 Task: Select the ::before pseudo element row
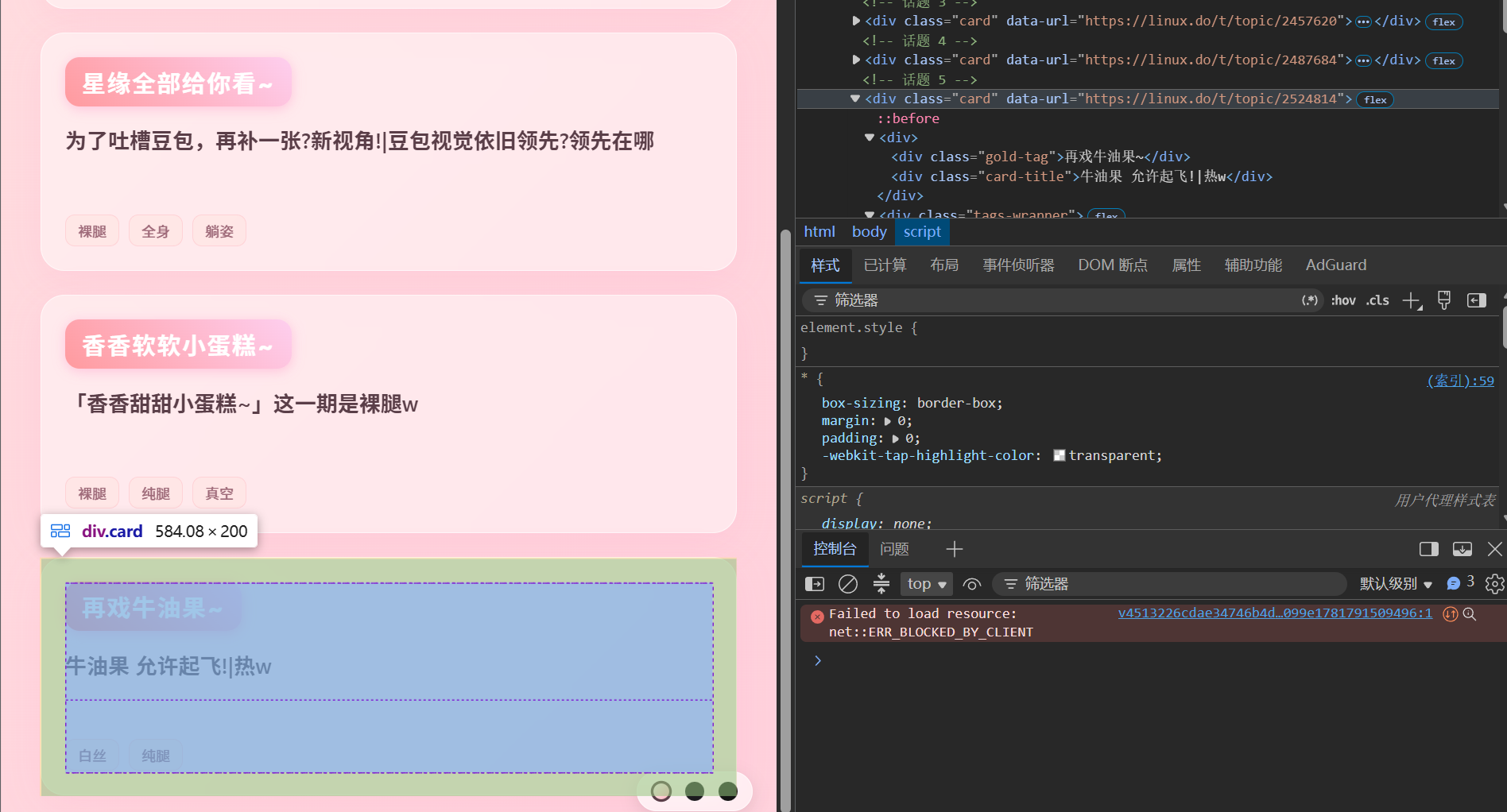pos(908,118)
